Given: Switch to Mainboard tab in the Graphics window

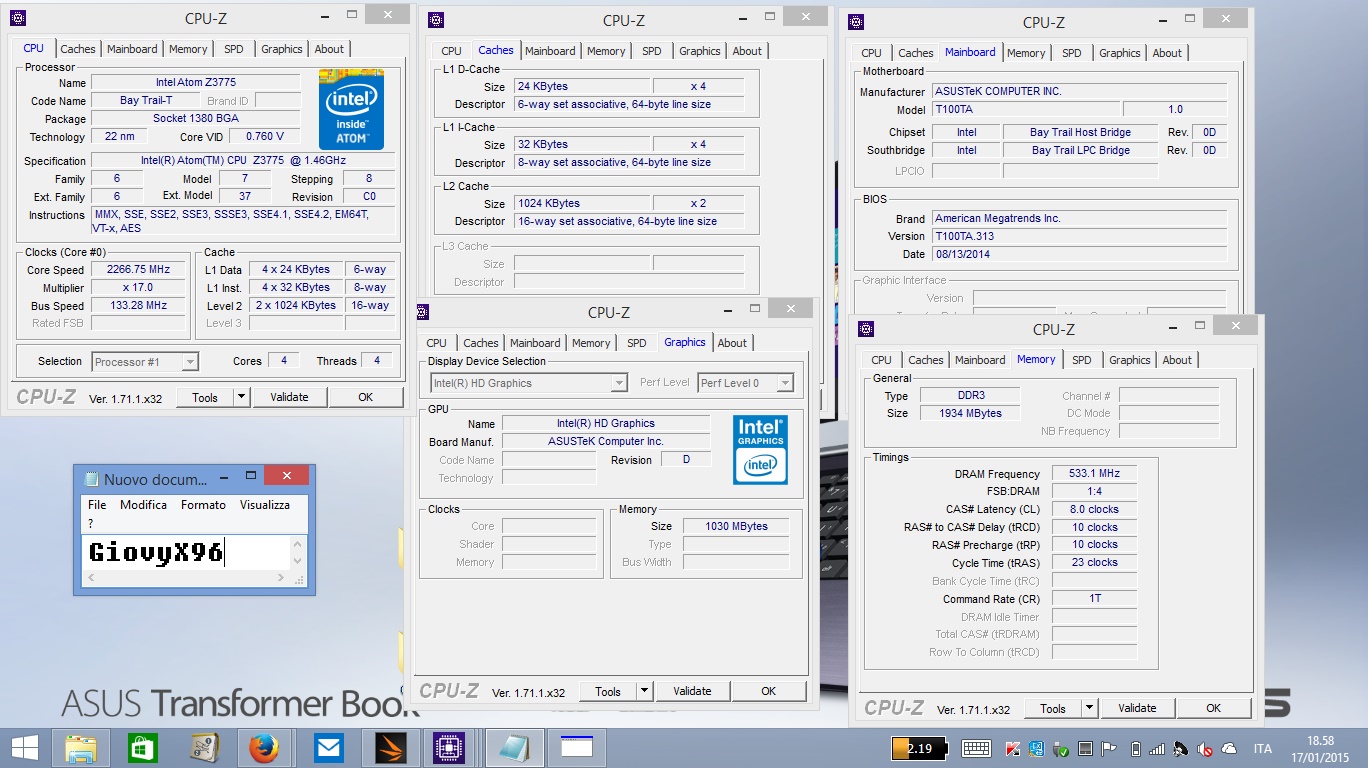Looking at the screenshot, I should (x=535, y=343).
